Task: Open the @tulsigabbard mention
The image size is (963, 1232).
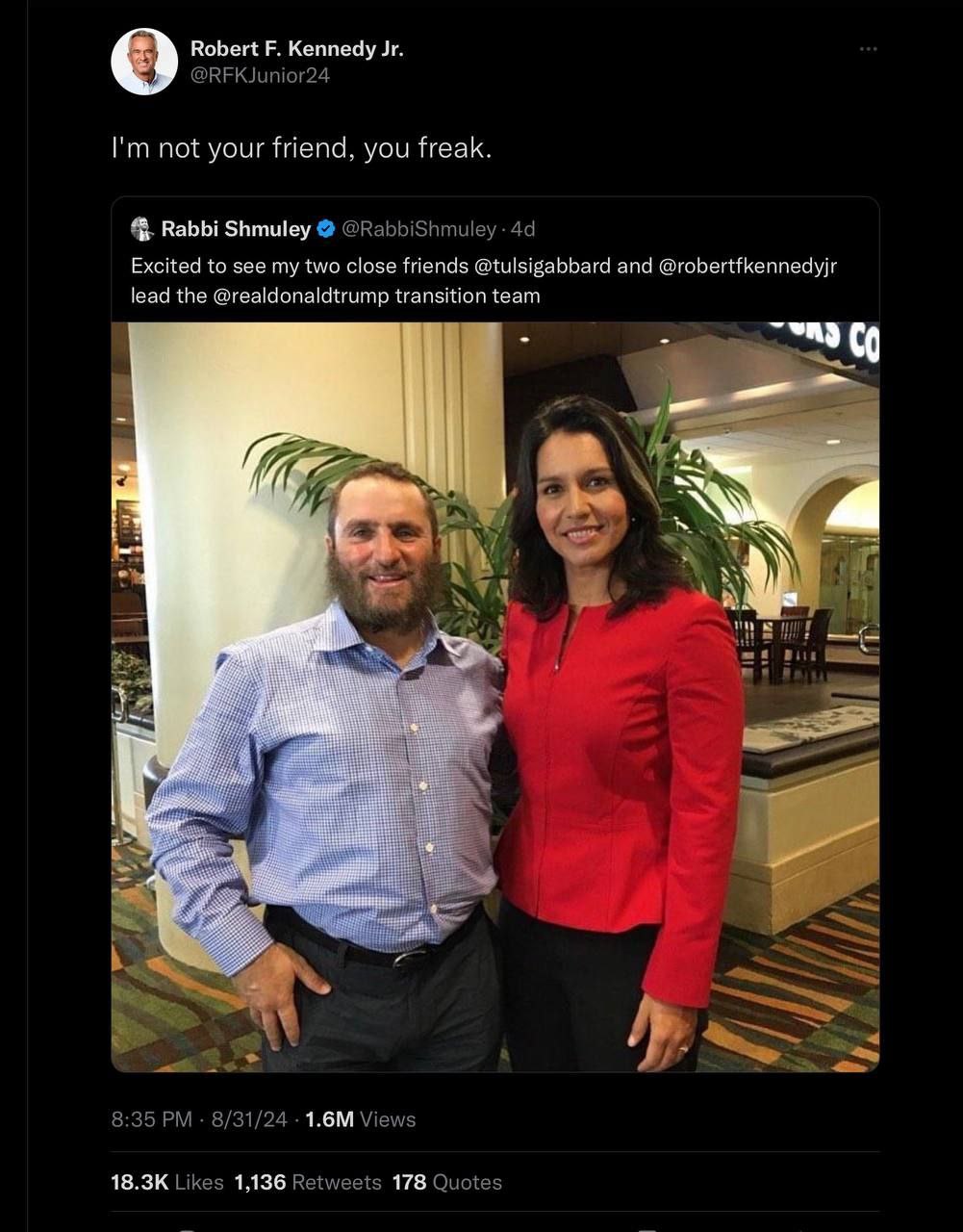Action: [543, 266]
